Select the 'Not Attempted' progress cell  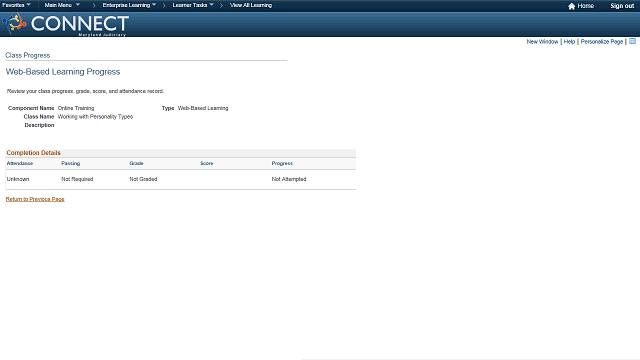[289, 179]
